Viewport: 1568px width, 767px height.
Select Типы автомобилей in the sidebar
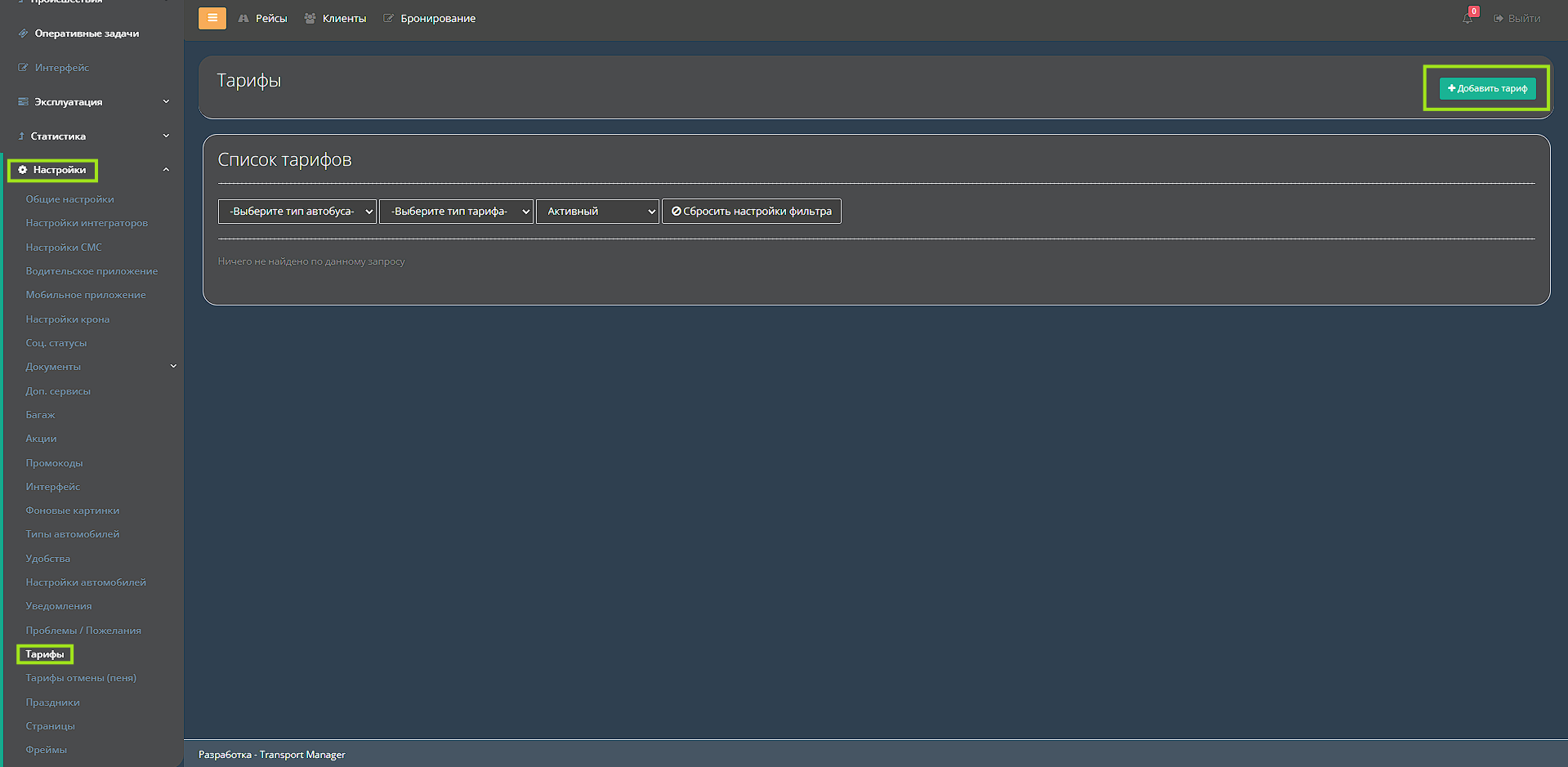pos(72,534)
